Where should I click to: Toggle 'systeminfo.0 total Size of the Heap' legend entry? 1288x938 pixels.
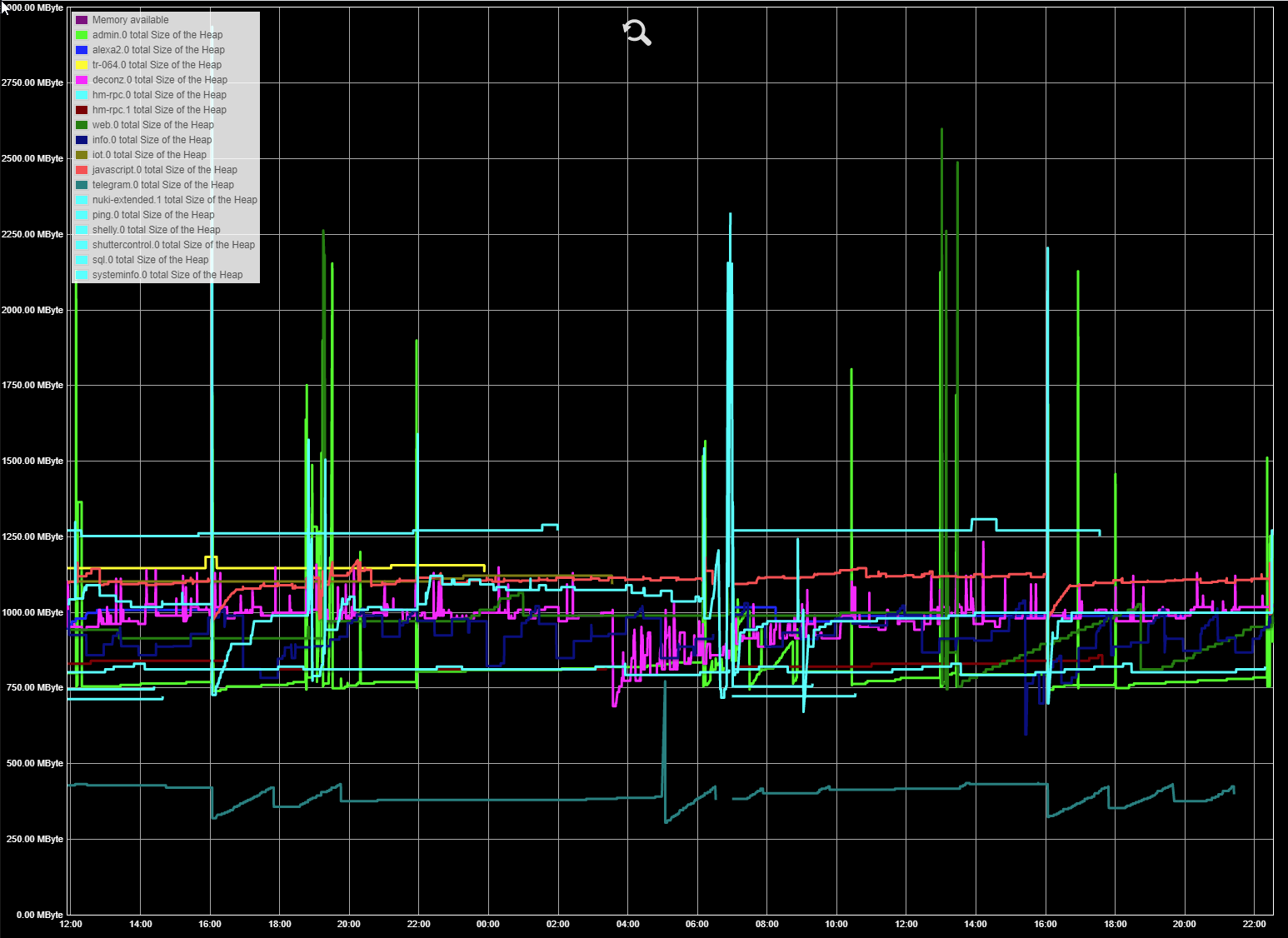(x=159, y=275)
